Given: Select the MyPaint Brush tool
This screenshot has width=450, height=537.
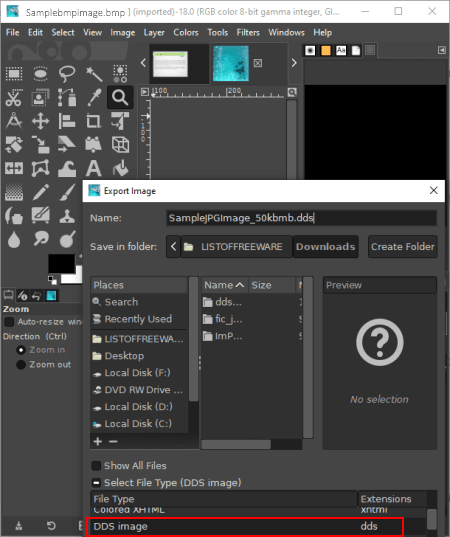Looking at the screenshot, I should [40, 216].
